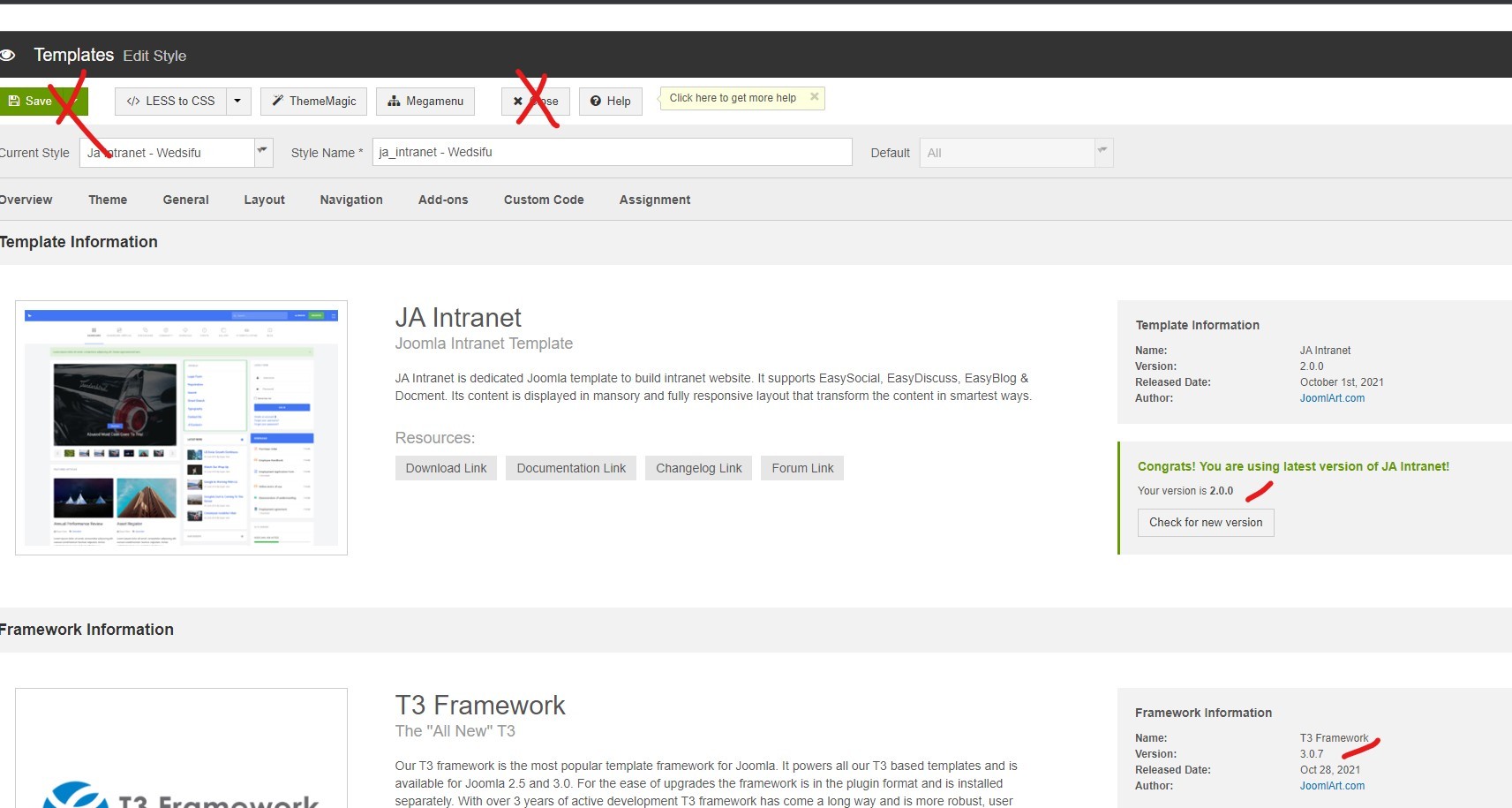The height and width of the screenshot is (808, 1512).
Task: Open the Default language dropdown
Action: 1017,153
